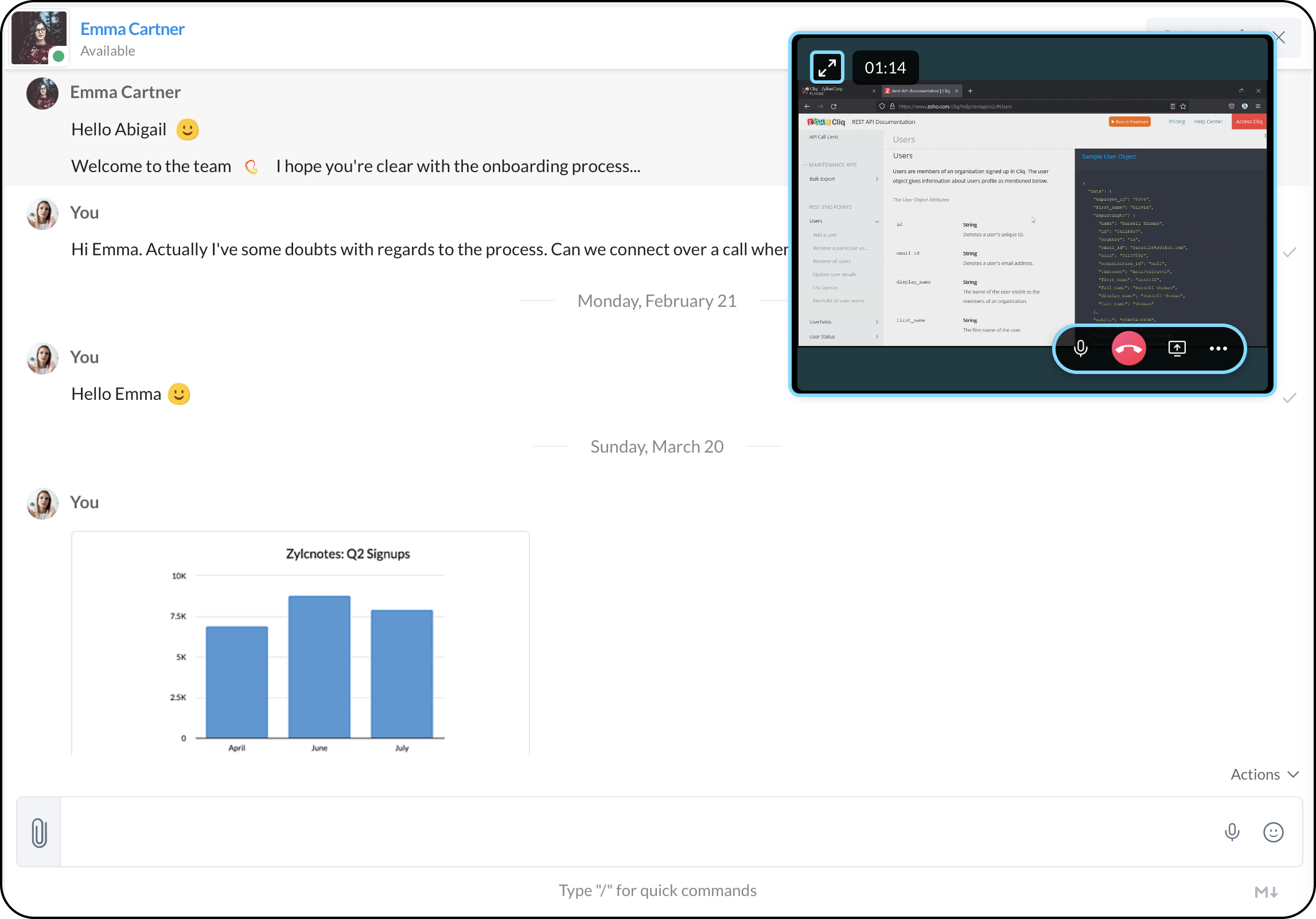This screenshot has width=1316, height=919.
Task: Expand the Actions dropdown
Action: click(x=1264, y=774)
